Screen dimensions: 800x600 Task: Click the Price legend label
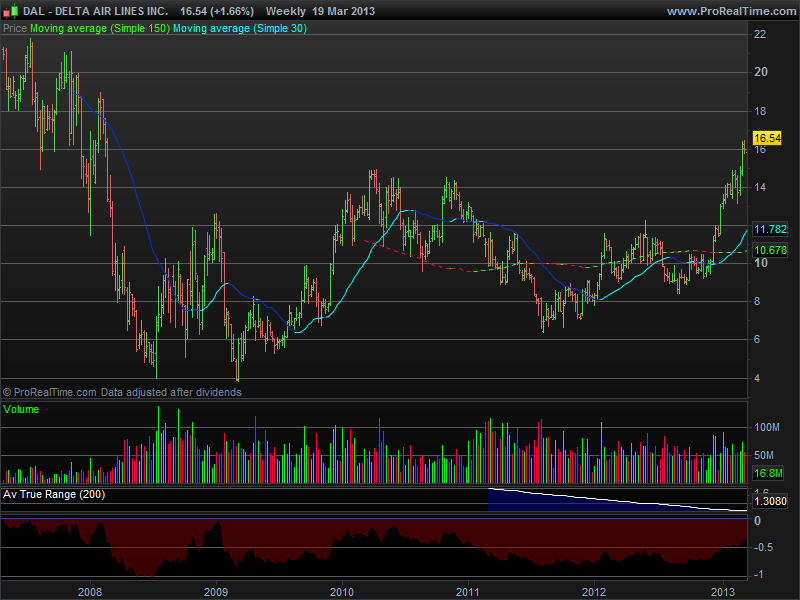coord(15,29)
